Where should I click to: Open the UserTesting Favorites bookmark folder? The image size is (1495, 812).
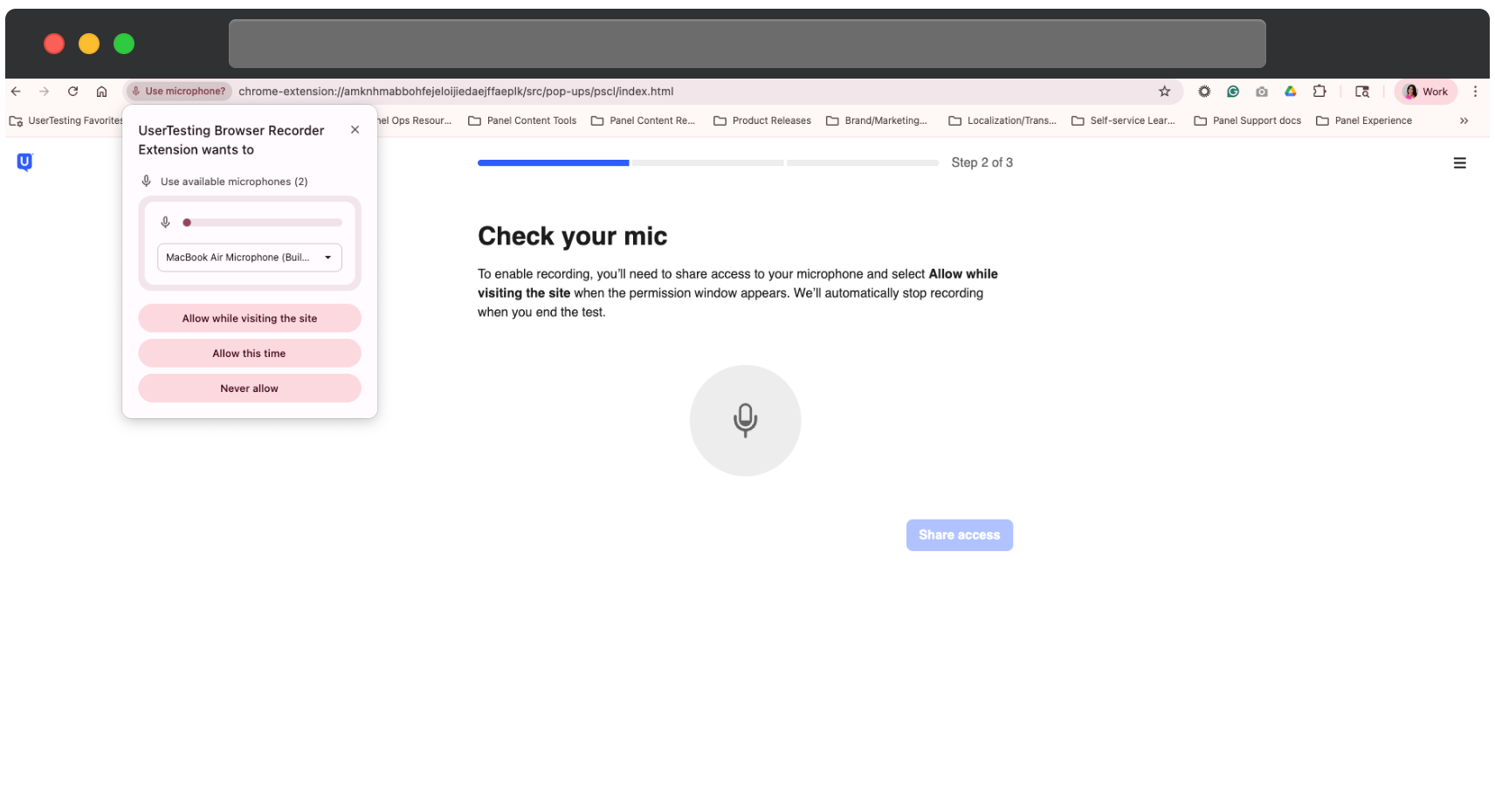pos(66,120)
